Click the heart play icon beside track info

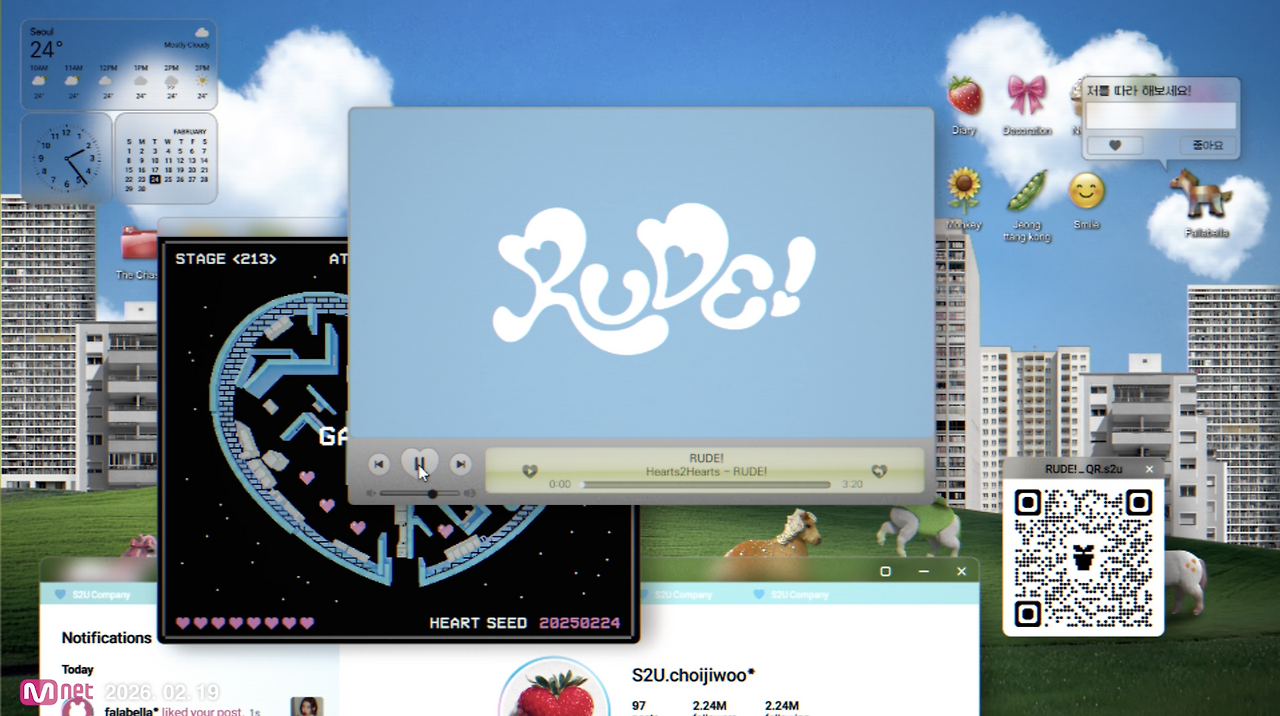[530, 471]
